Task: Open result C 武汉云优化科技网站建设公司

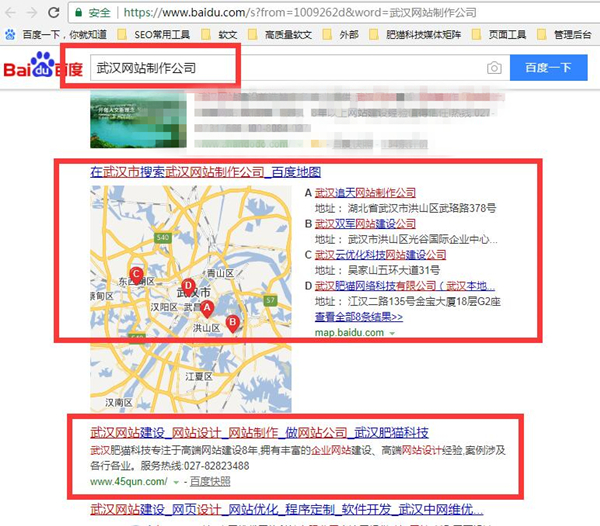Action: point(380,255)
